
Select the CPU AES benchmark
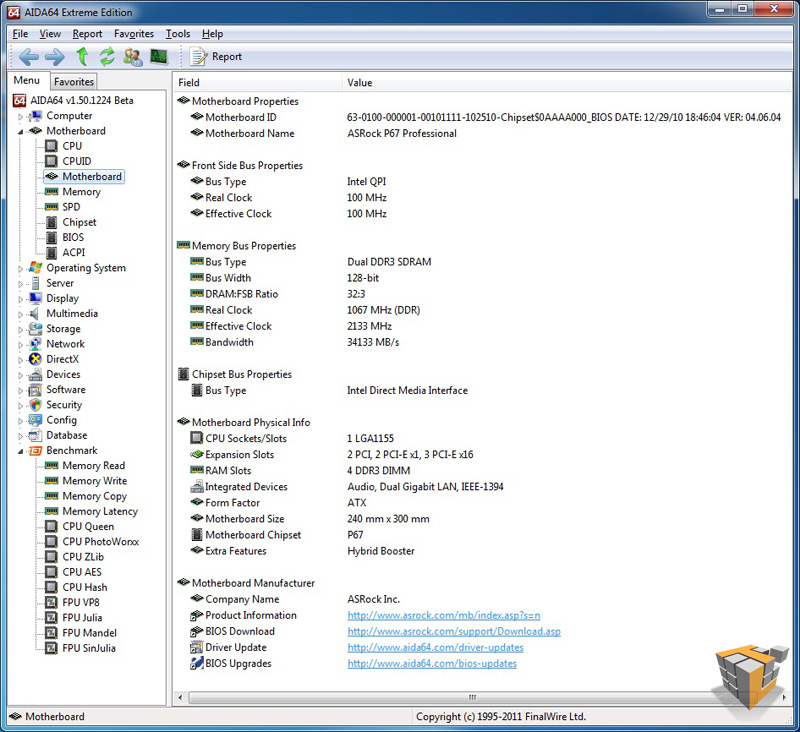[x=82, y=572]
